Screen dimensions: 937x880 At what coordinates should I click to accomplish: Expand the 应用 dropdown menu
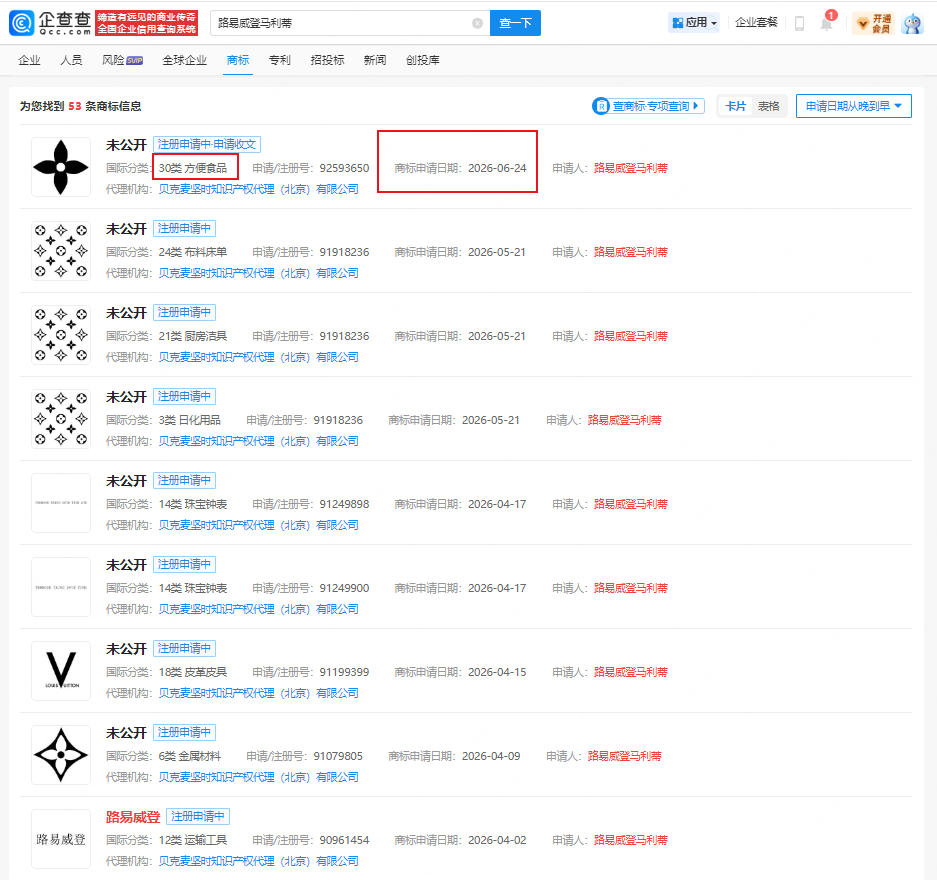(694, 23)
